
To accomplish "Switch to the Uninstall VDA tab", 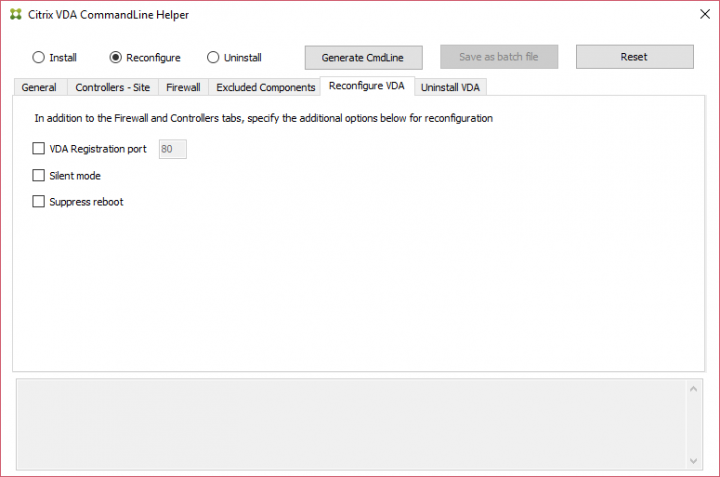I will coord(450,87).
